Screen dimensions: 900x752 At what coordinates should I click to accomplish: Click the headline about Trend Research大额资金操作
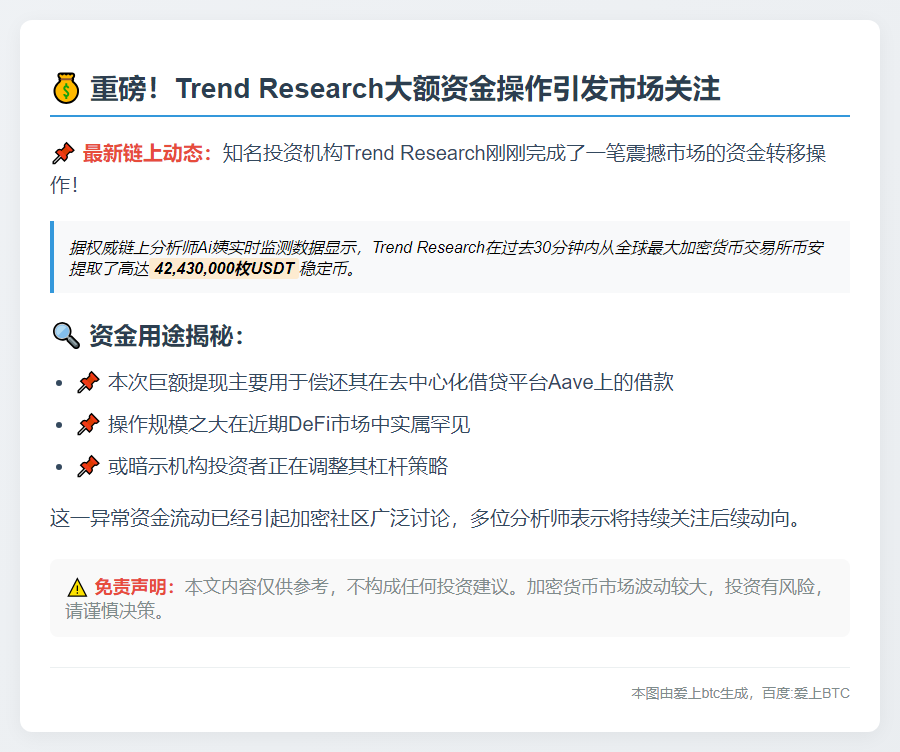404,89
